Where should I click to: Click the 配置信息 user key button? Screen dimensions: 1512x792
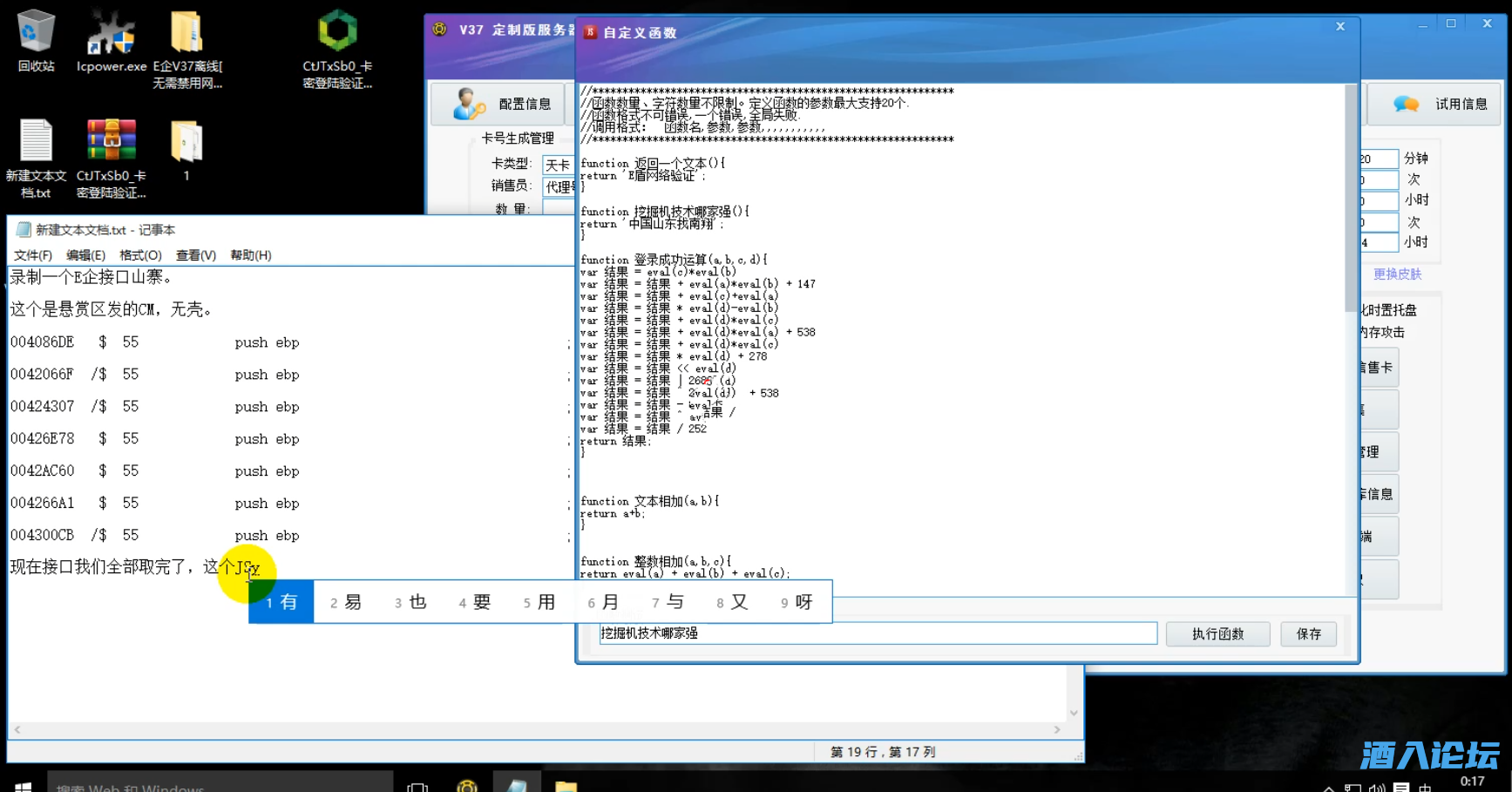click(499, 104)
